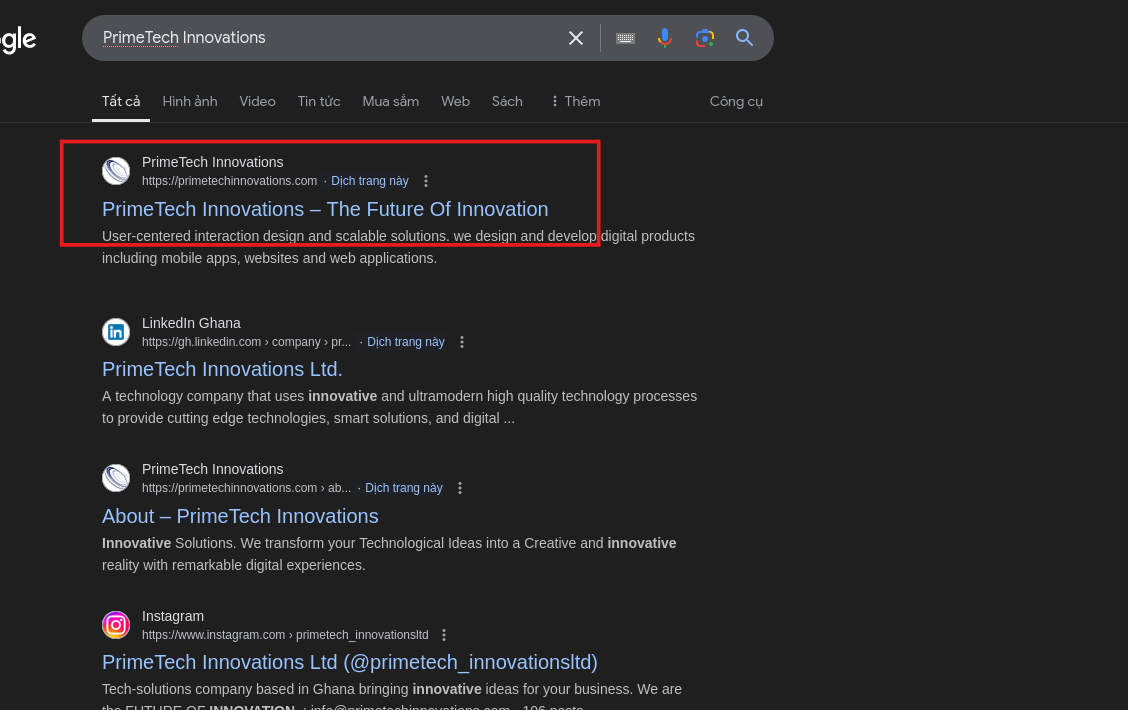Click the Innovative Solutions snippet text

389,555
